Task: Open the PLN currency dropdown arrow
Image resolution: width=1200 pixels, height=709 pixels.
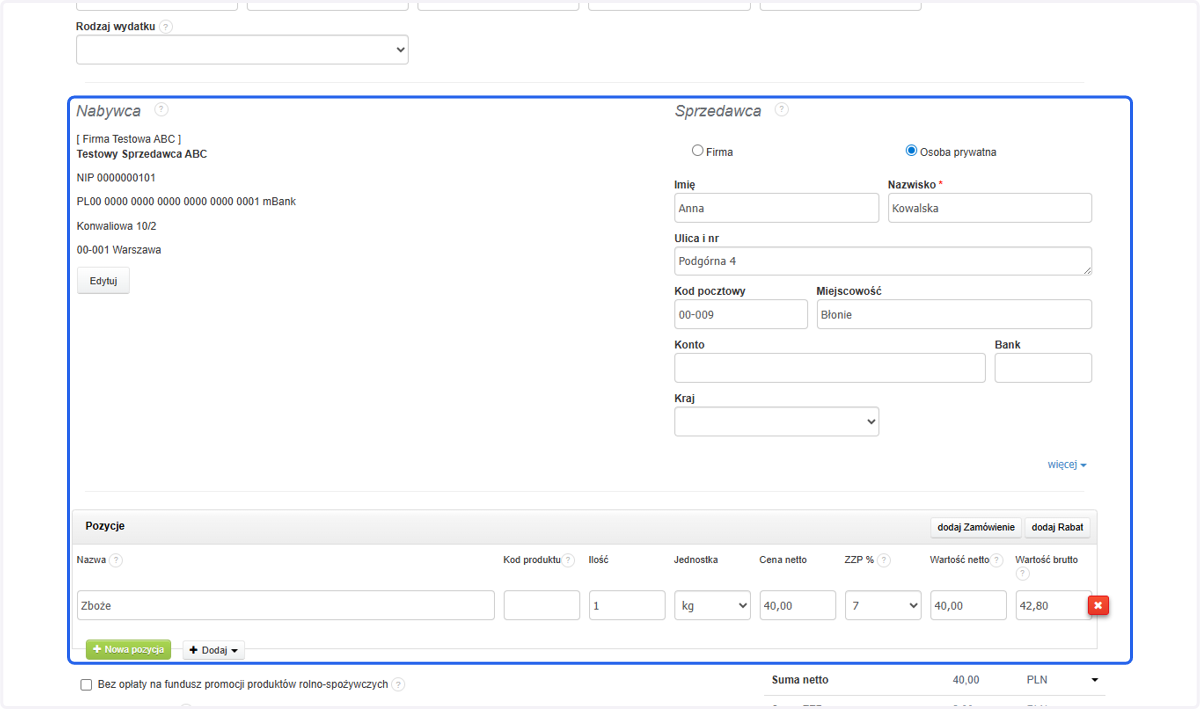Action: coord(1095,680)
